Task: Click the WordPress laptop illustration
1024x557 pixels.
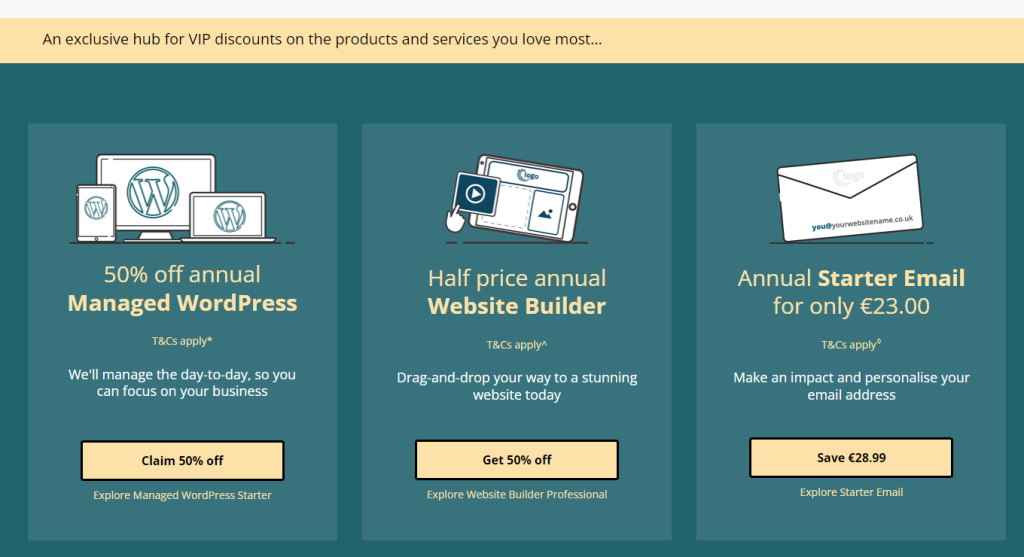Action: pyautogui.click(x=229, y=217)
